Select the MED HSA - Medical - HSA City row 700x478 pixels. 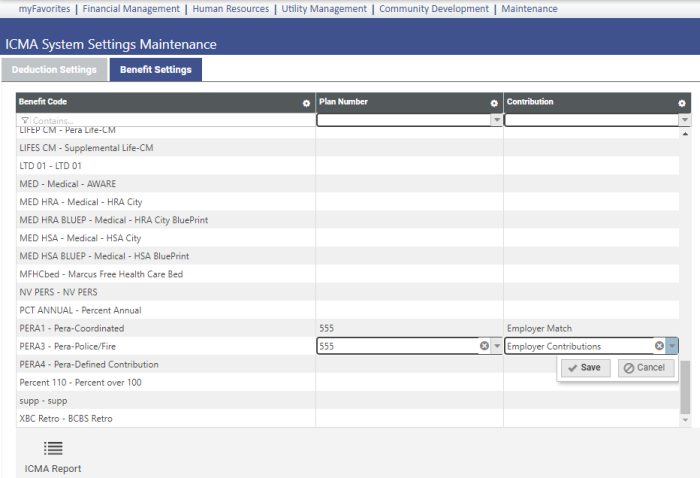pos(347,238)
